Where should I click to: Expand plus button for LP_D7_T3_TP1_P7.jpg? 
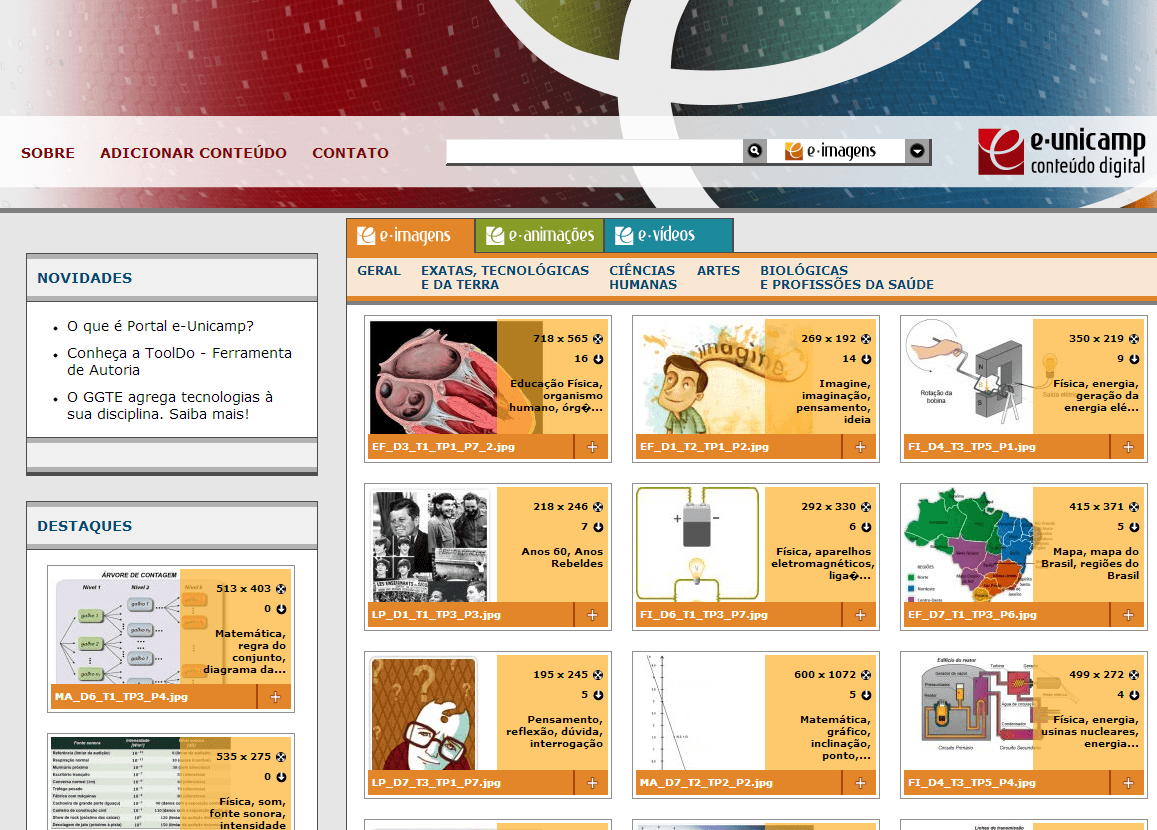[592, 784]
